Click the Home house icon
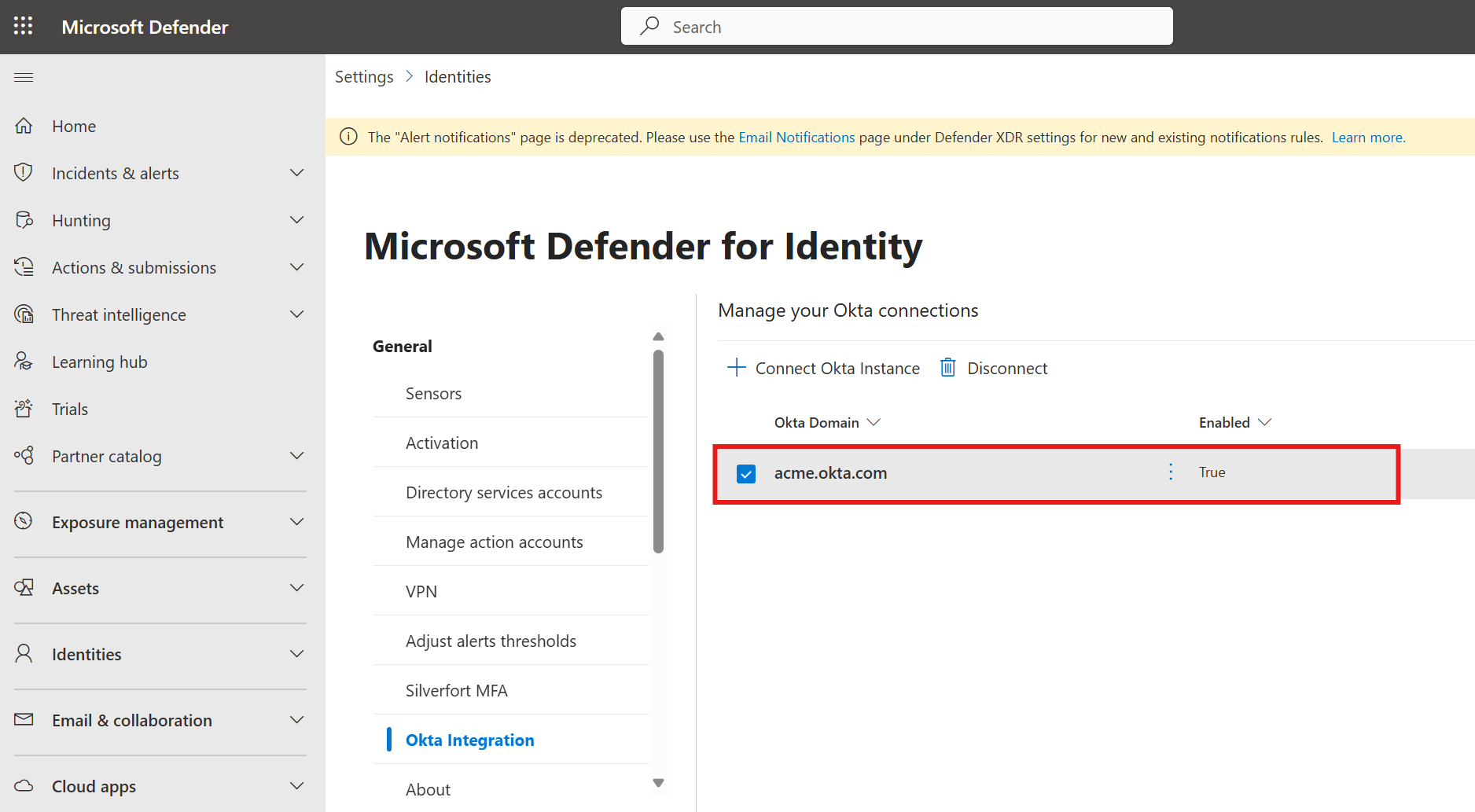The width and height of the screenshot is (1475, 812). point(24,126)
